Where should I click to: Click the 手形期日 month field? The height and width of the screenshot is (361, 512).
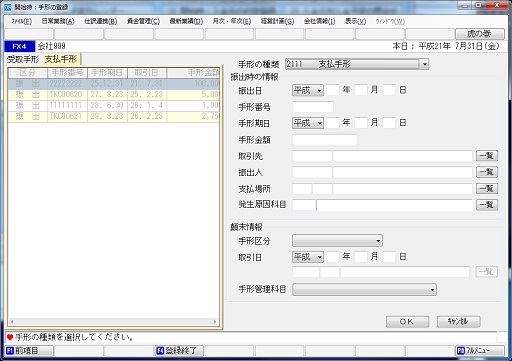[x=361, y=123]
